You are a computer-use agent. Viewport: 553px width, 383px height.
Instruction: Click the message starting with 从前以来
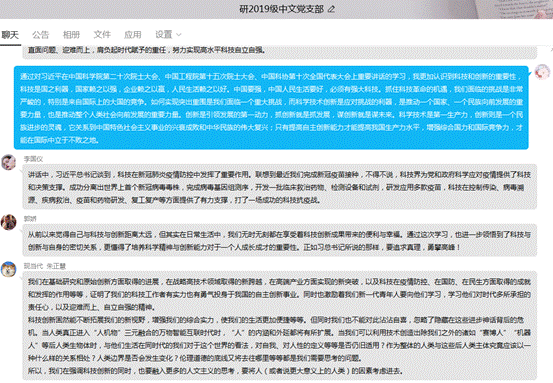click(280, 241)
